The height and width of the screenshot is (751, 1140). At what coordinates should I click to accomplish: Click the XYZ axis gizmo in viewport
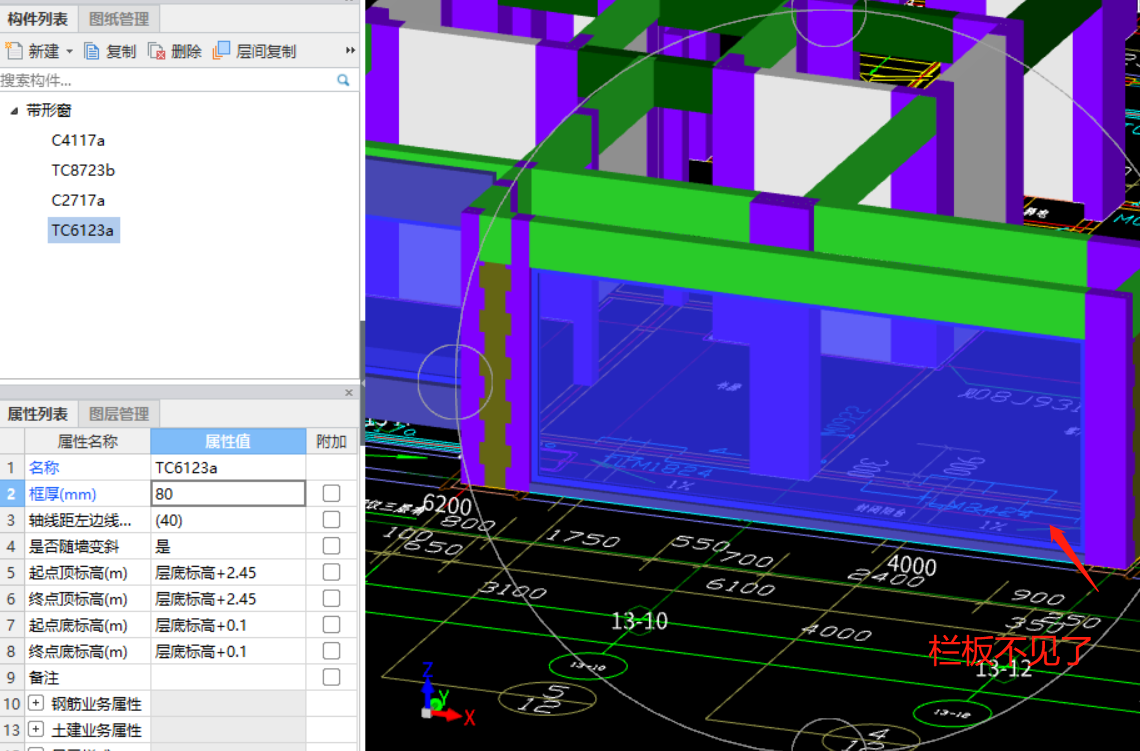pos(446,694)
